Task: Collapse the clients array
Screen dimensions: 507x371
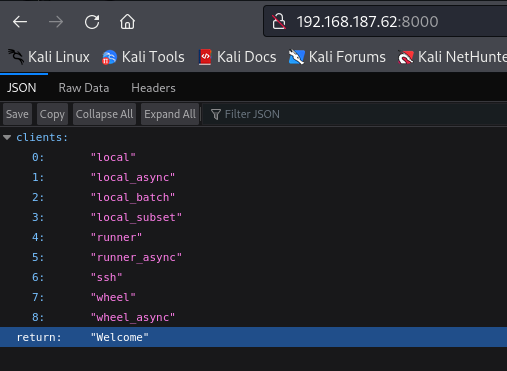Action: (7, 137)
